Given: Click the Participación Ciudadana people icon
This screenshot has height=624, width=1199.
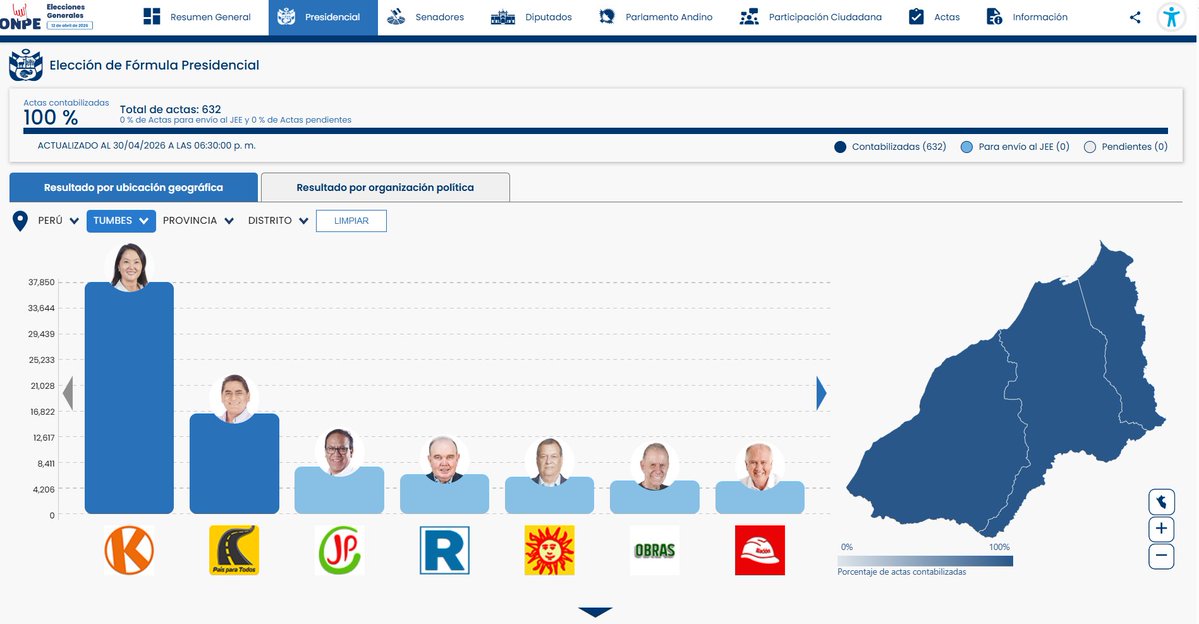Looking at the screenshot, I should coord(749,17).
